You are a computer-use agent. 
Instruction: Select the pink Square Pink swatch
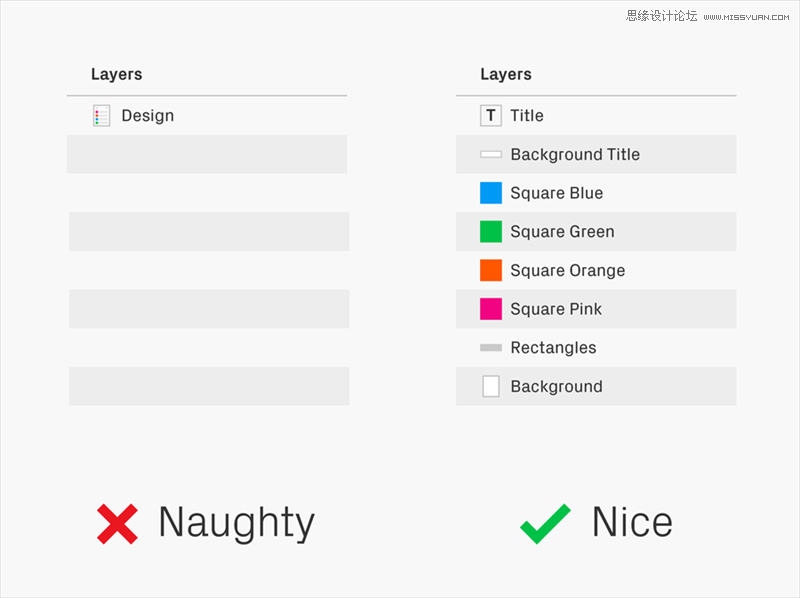coord(491,309)
